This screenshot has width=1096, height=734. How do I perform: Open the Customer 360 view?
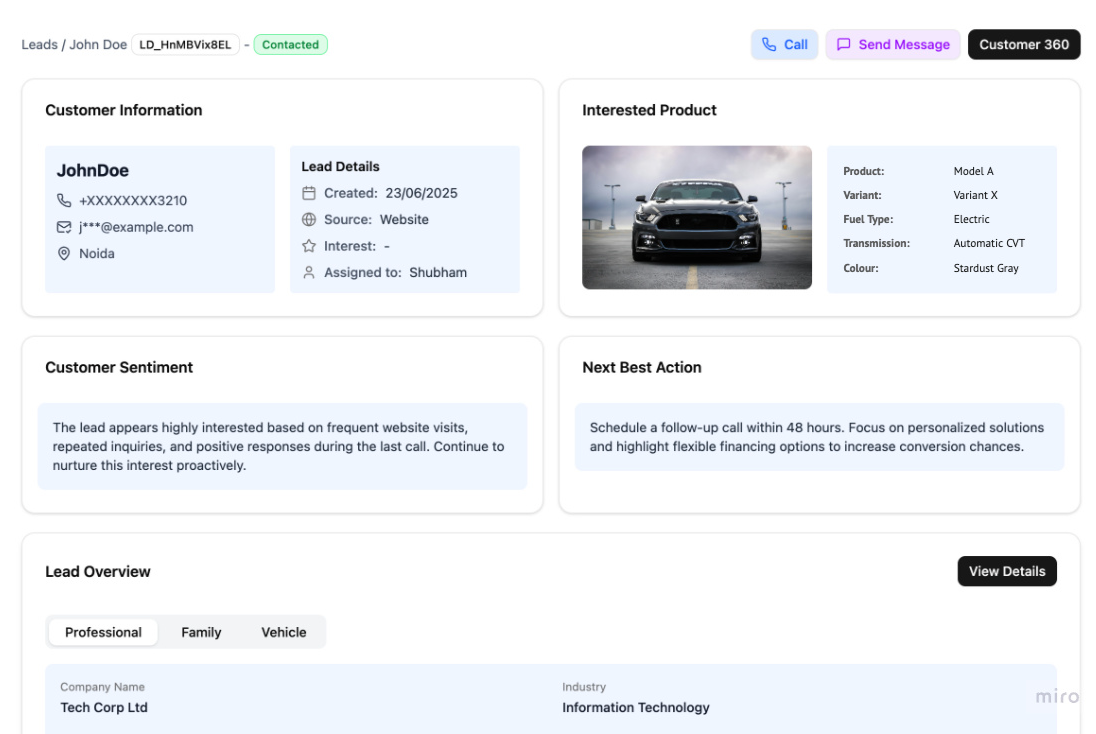click(x=1023, y=44)
